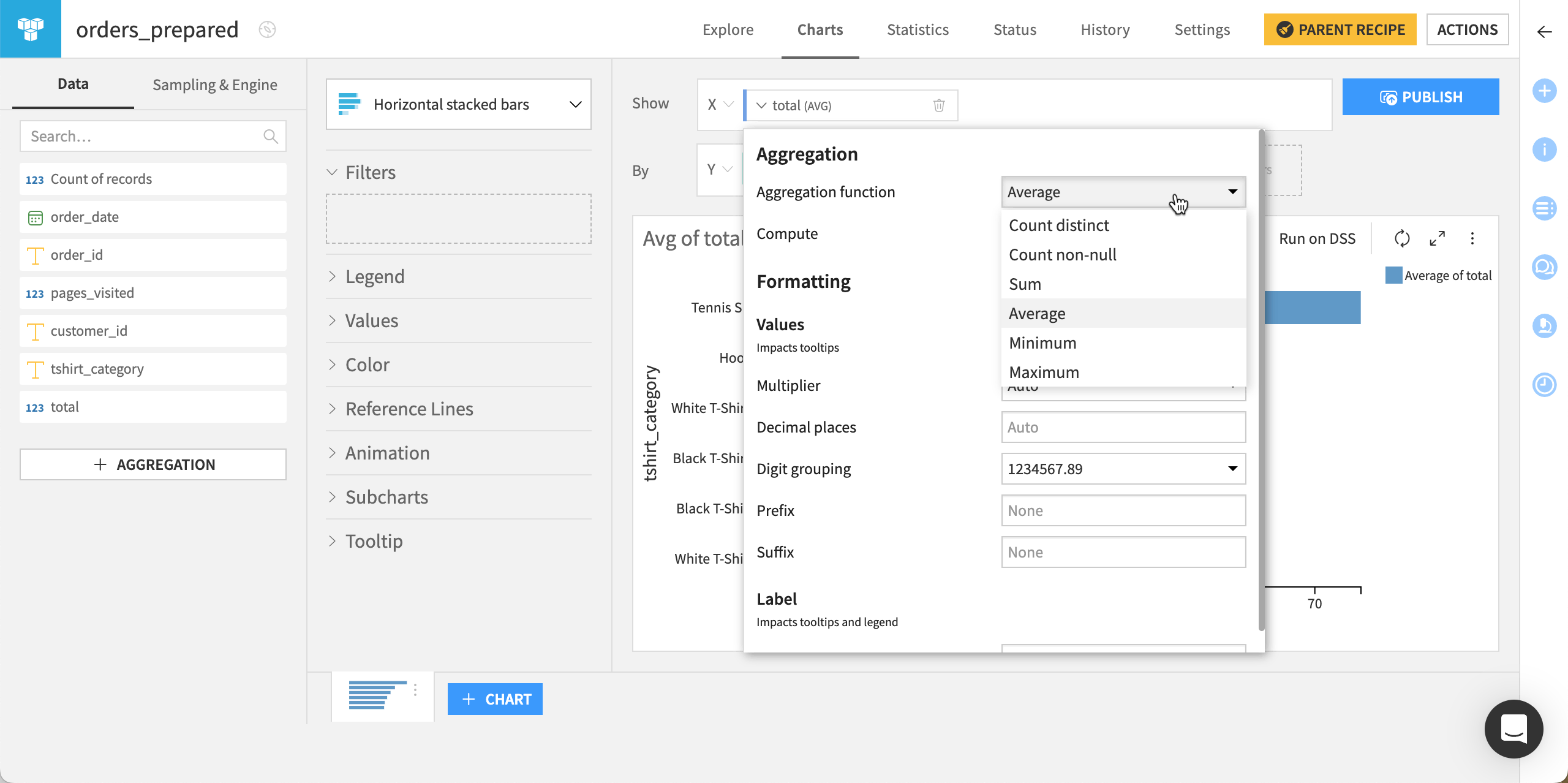Screen dimensions: 1568x783
Task: Click the PUBLISH button
Action: click(x=1420, y=96)
